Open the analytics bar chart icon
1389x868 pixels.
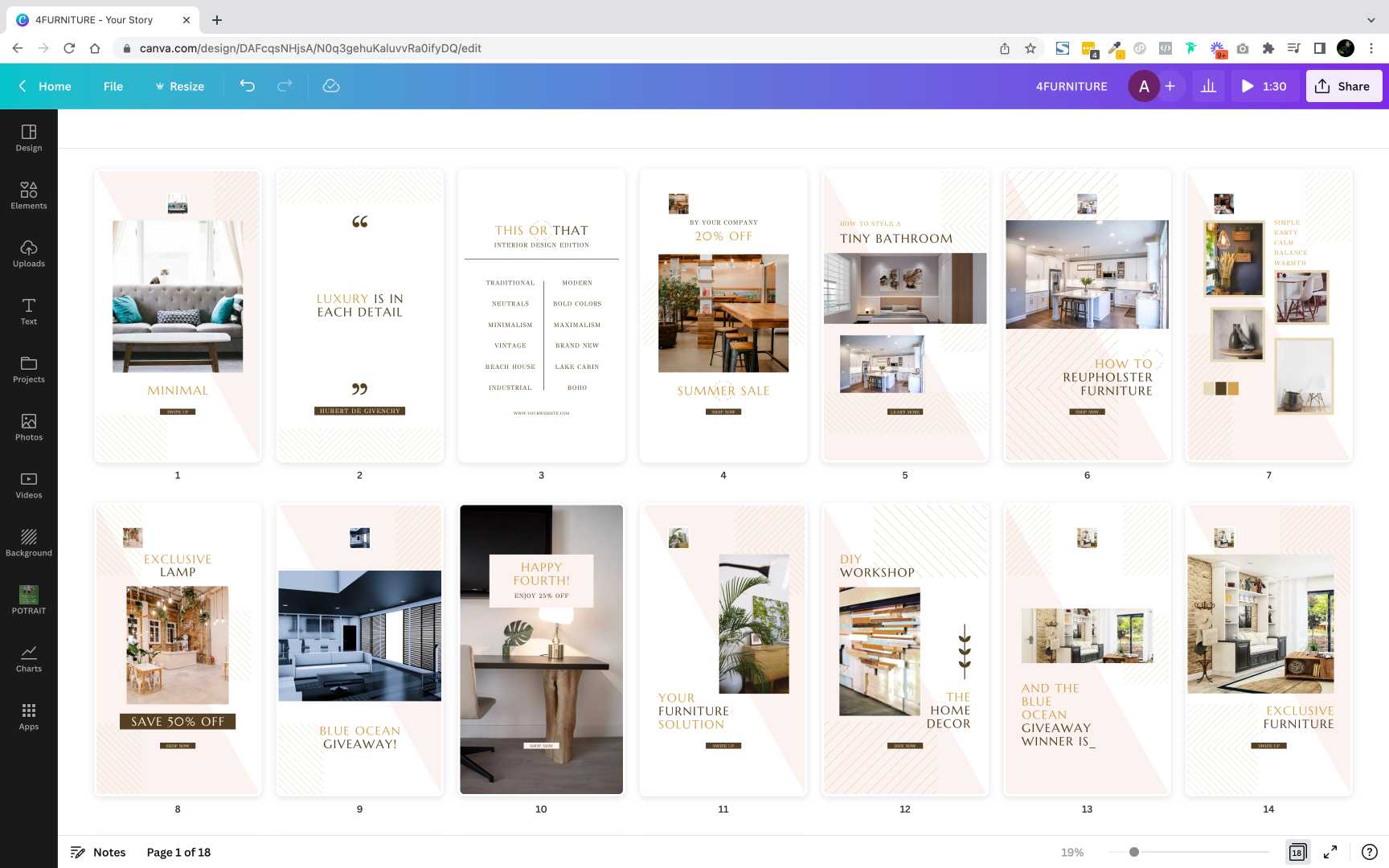[1208, 86]
